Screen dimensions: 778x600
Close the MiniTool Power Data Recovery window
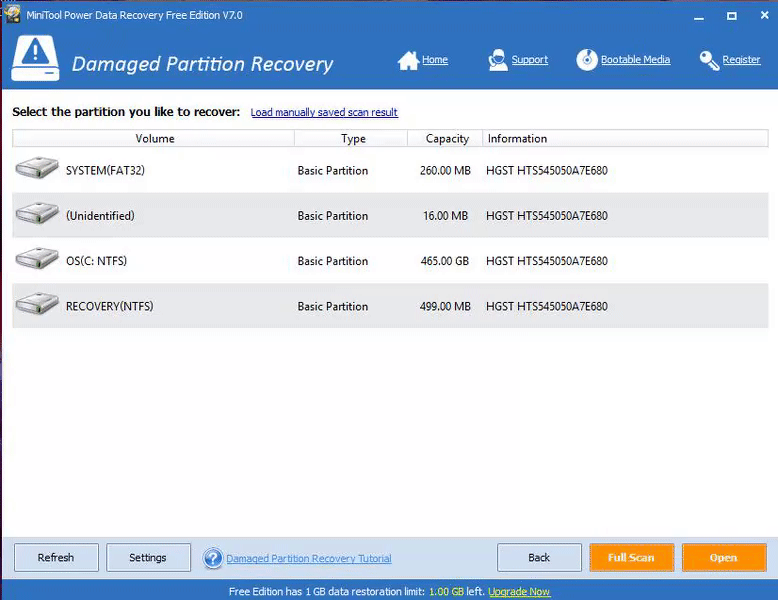[765, 15]
